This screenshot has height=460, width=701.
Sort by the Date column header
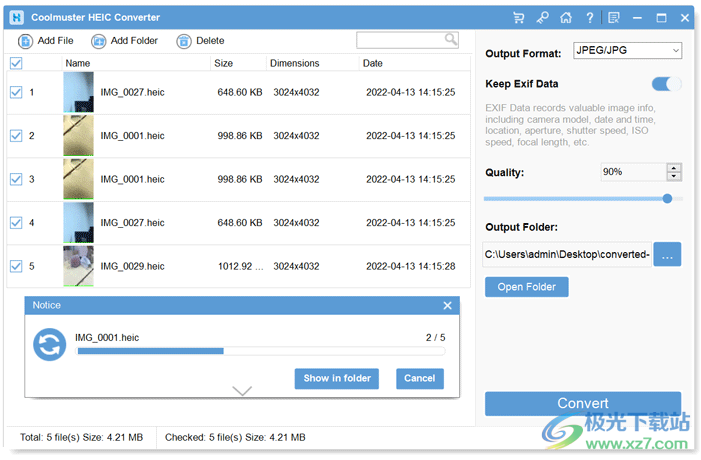pyautogui.click(x=373, y=63)
